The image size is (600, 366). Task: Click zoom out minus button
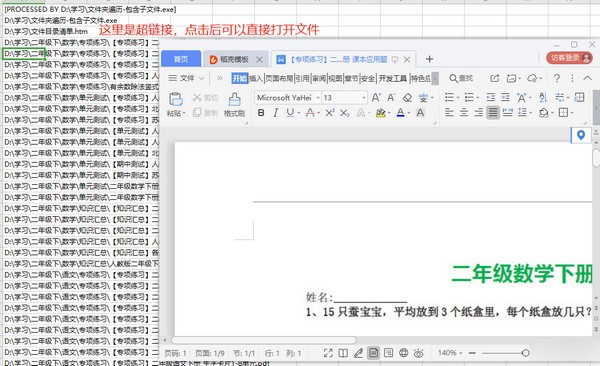click(472, 353)
